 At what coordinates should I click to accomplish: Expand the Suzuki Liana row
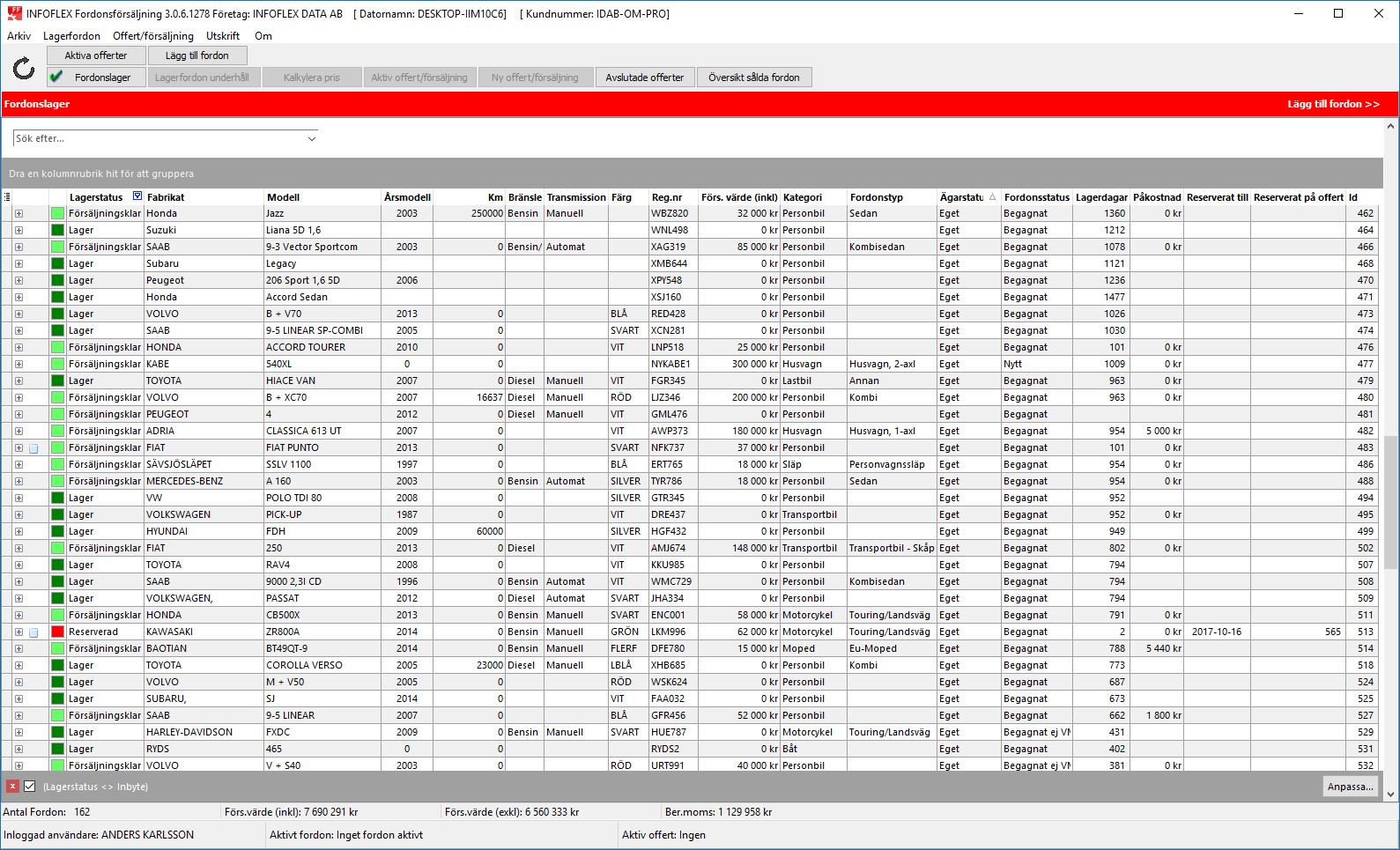pyautogui.click(x=19, y=231)
